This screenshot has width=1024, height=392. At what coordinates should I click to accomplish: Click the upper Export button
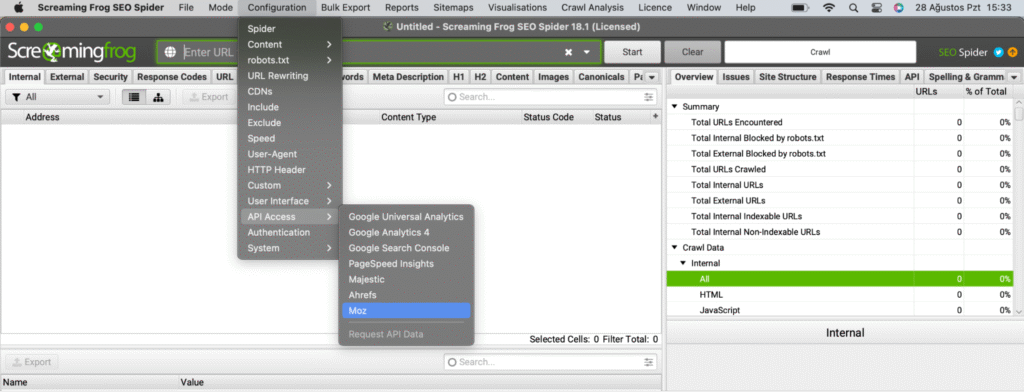coord(210,97)
